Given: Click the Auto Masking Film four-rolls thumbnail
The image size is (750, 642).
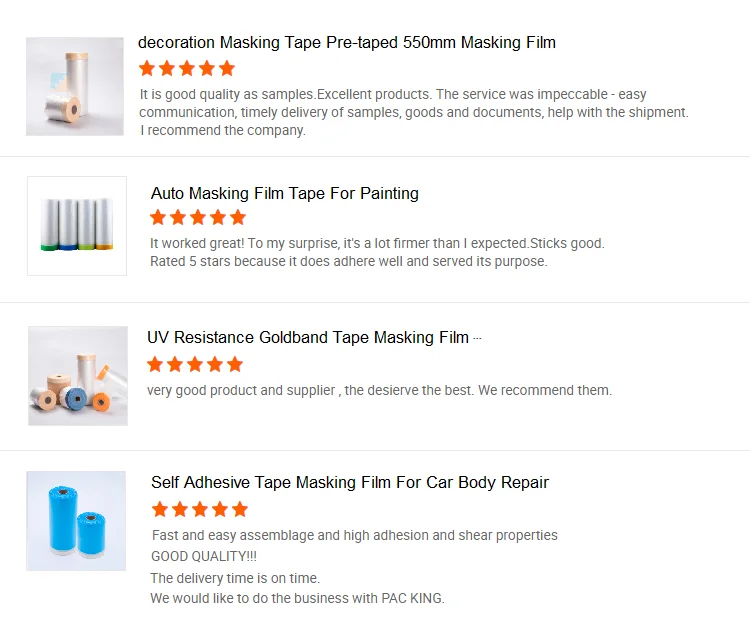Looking at the screenshot, I should point(77,226).
